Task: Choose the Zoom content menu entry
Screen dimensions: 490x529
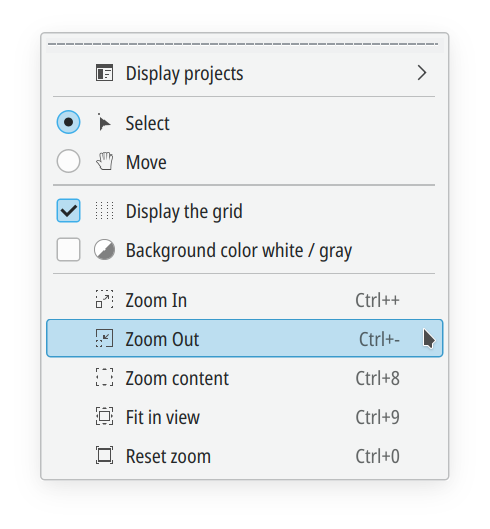Action: pos(245,378)
